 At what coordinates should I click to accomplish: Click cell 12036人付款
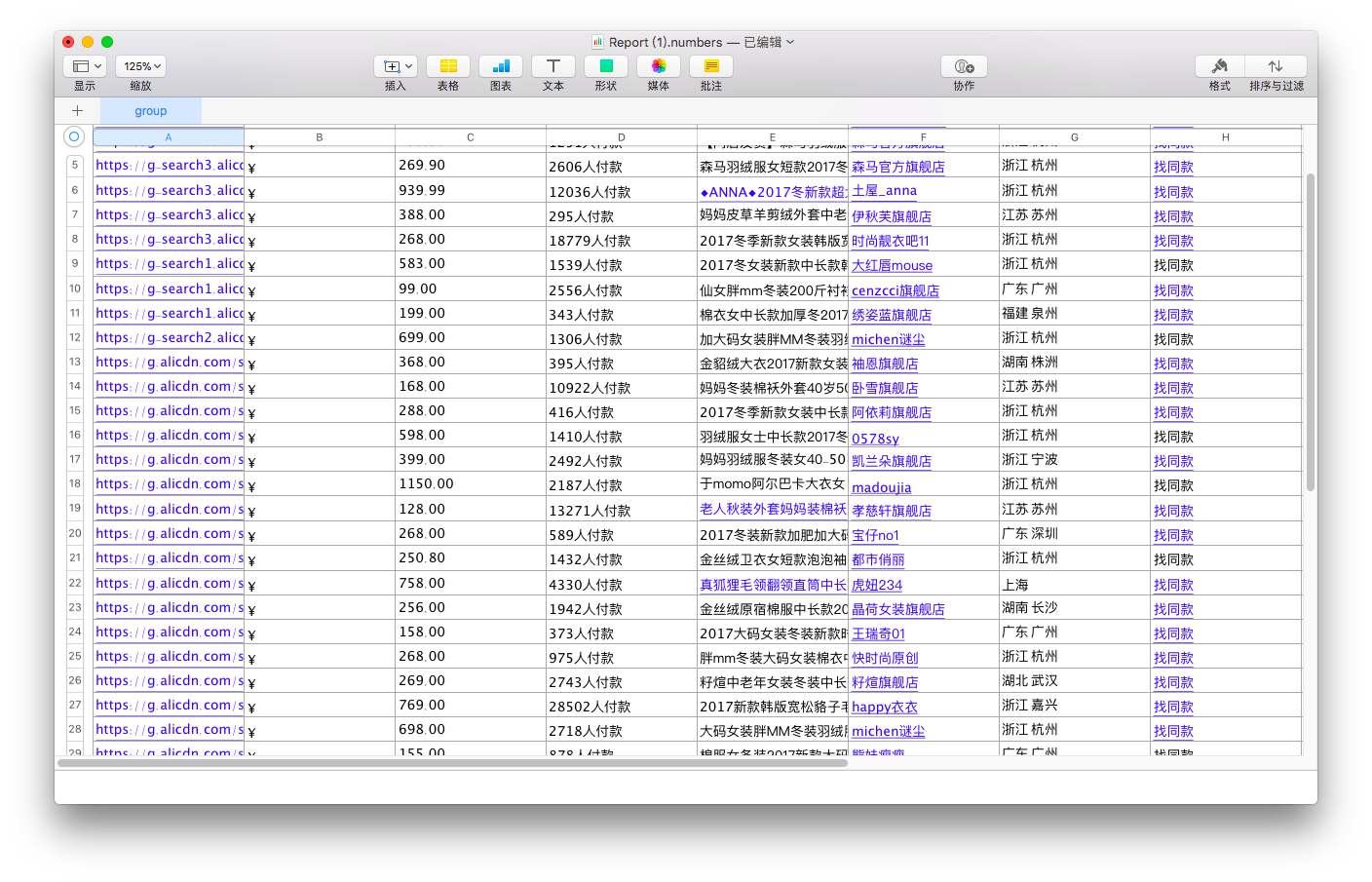[x=622, y=191]
